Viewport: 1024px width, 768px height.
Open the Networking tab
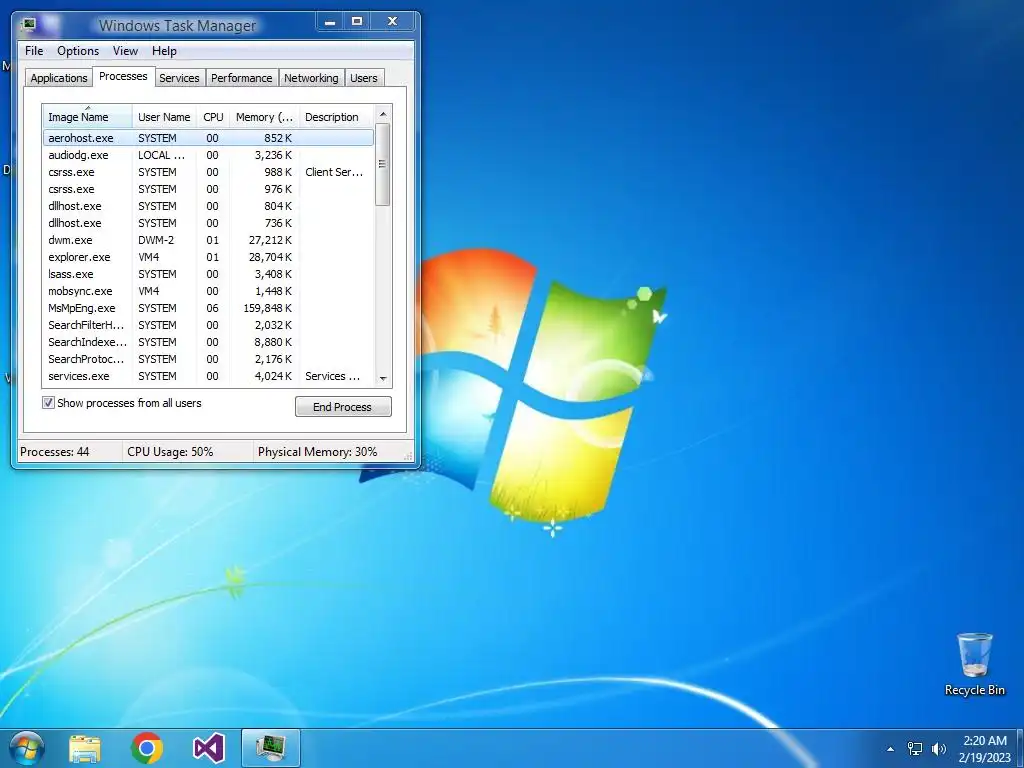pyautogui.click(x=311, y=78)
